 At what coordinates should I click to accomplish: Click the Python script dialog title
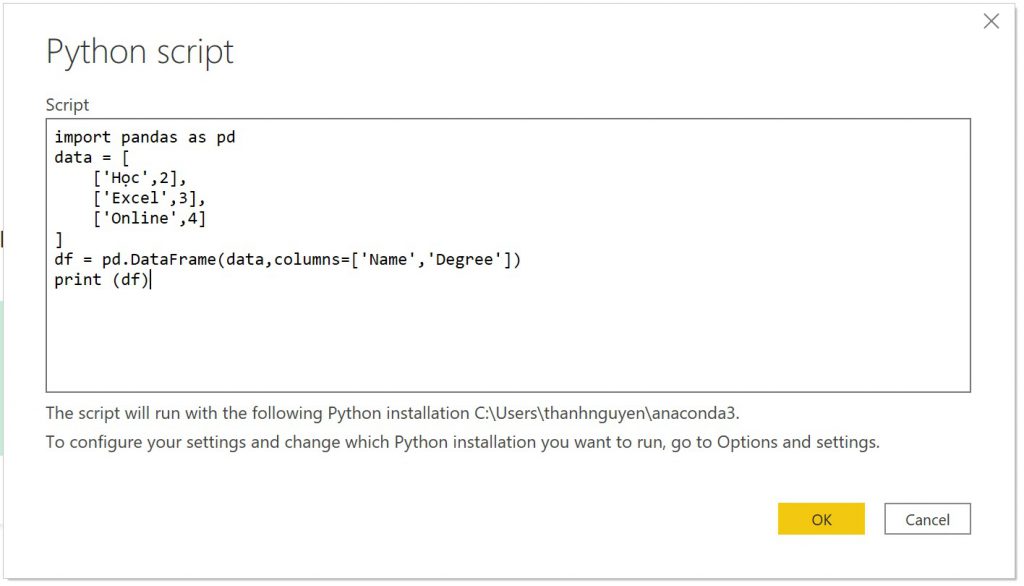coord(139,51)
